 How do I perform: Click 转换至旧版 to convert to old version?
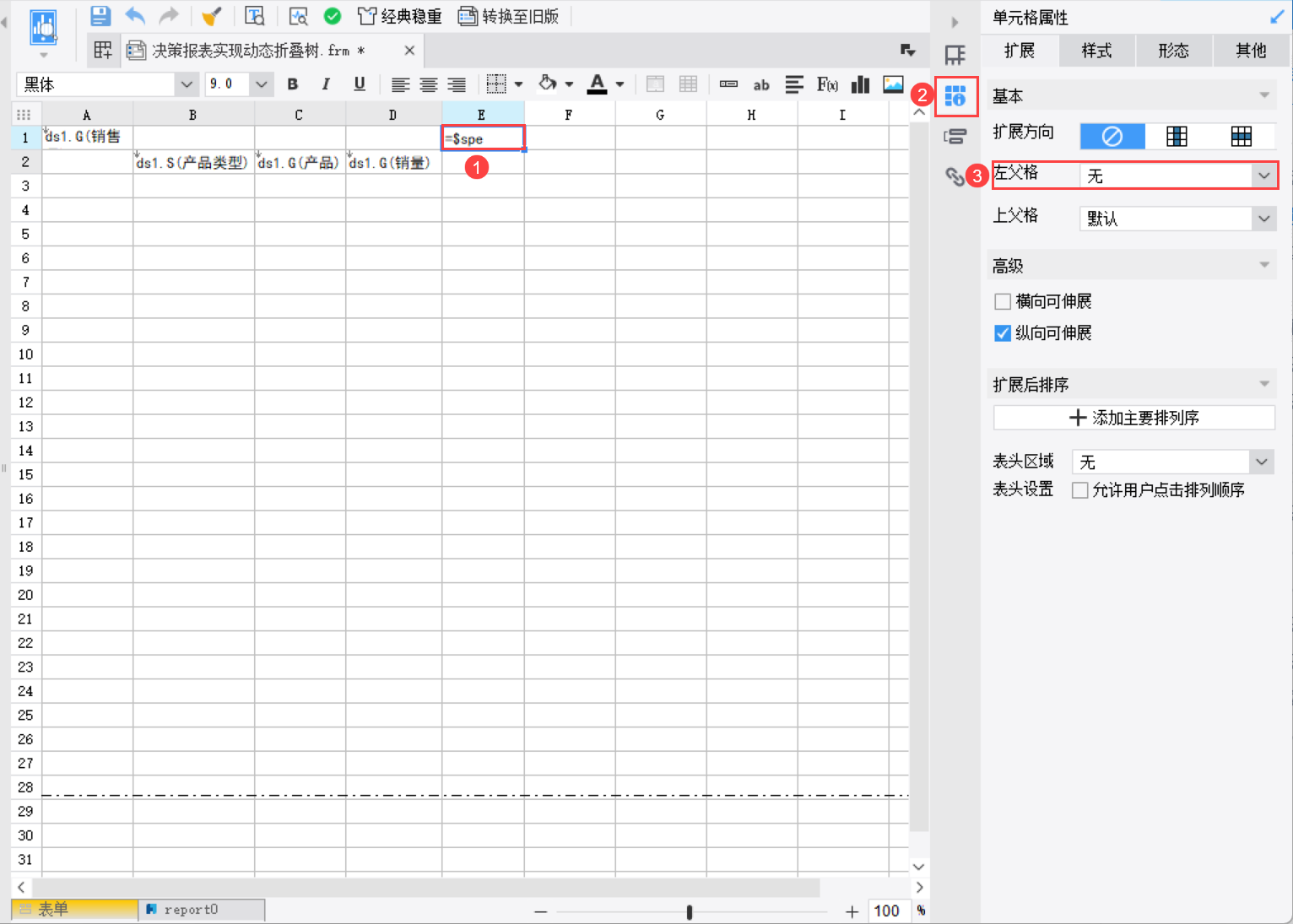pos(509,16)
